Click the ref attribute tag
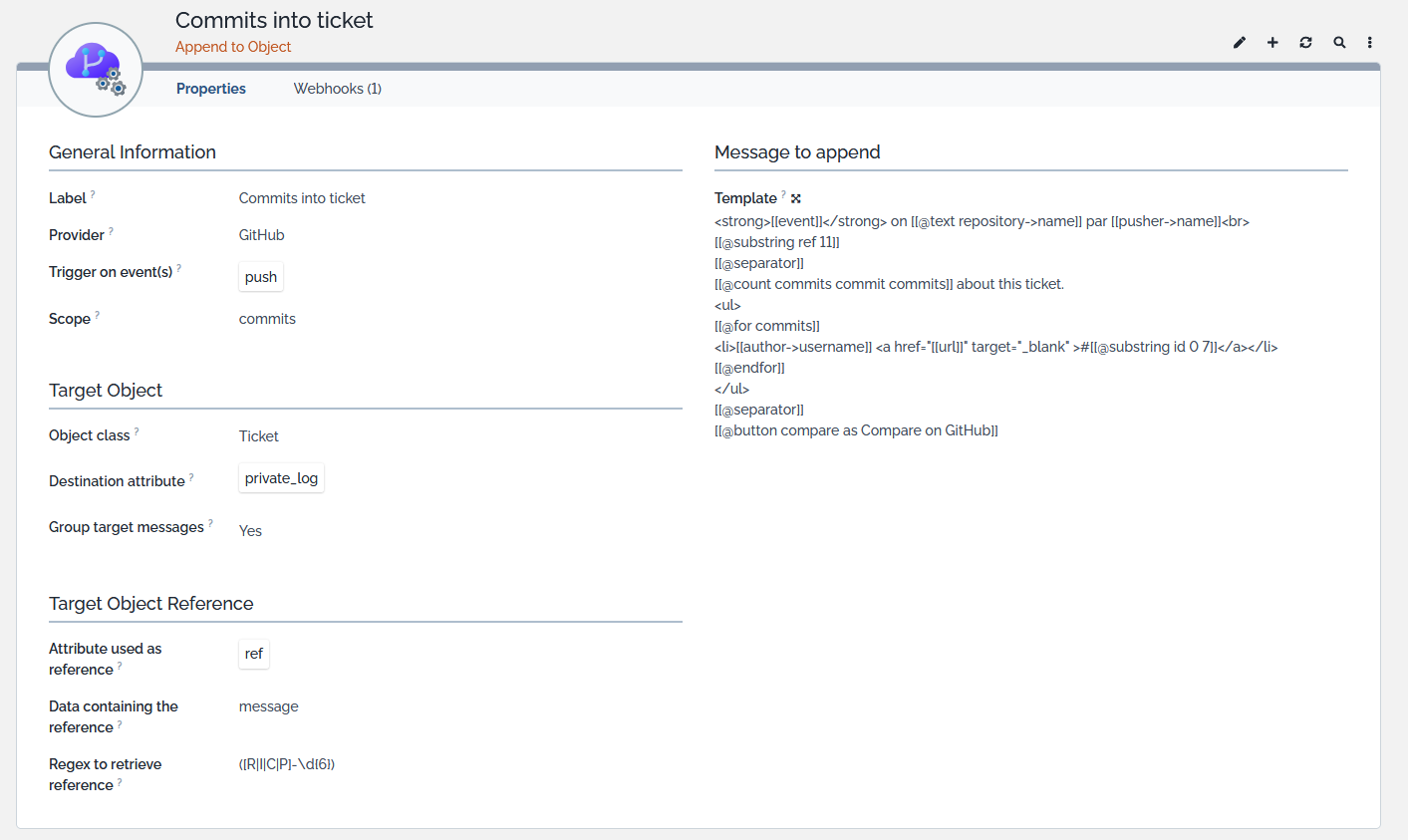This screenshot has height=840, width=1408. click(x=254, y=654)
